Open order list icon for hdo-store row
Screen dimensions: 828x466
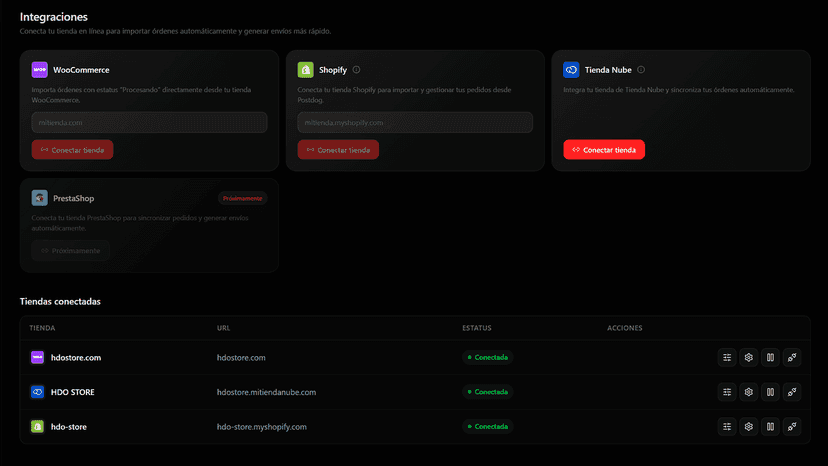point(727,426)
